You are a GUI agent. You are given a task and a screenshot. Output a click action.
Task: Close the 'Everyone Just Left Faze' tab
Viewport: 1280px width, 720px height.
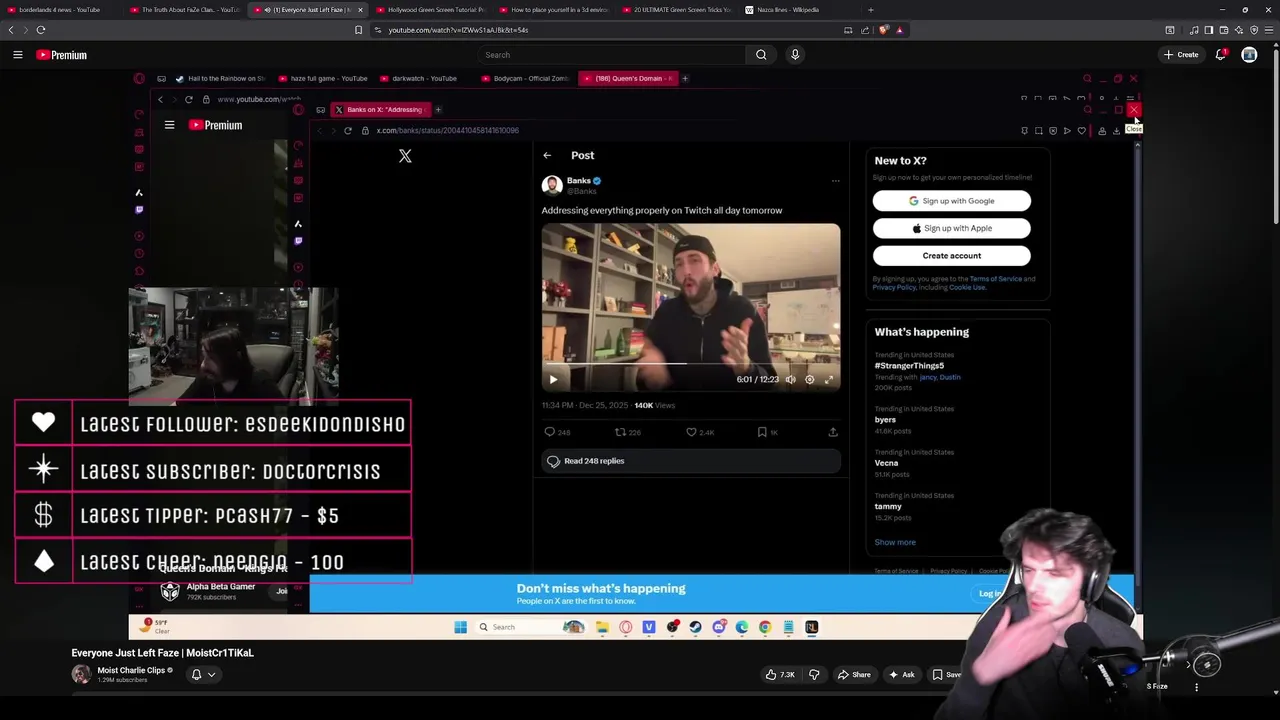click(360, 10)
